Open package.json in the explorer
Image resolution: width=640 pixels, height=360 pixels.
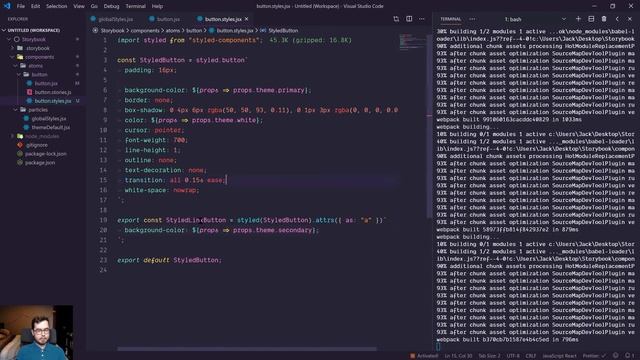pyautogui.click(x=40, y=162)
